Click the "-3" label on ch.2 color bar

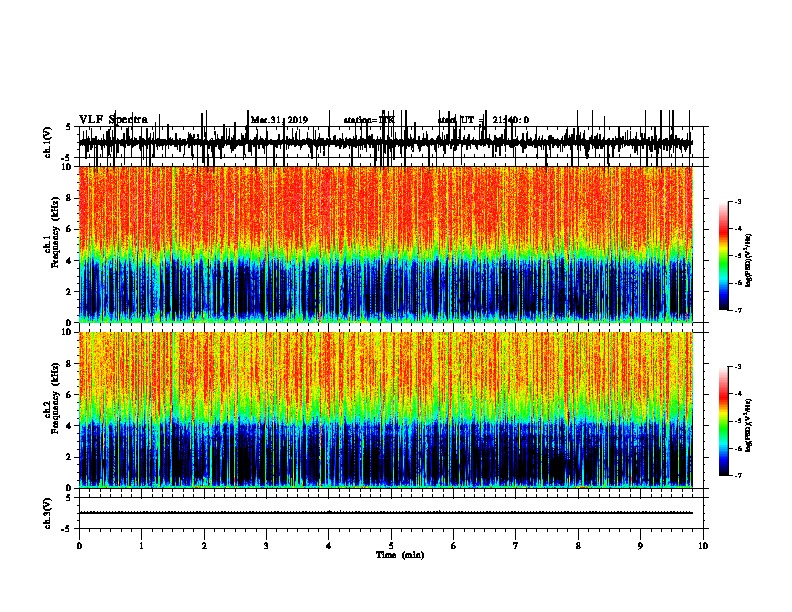pos(737,367)
